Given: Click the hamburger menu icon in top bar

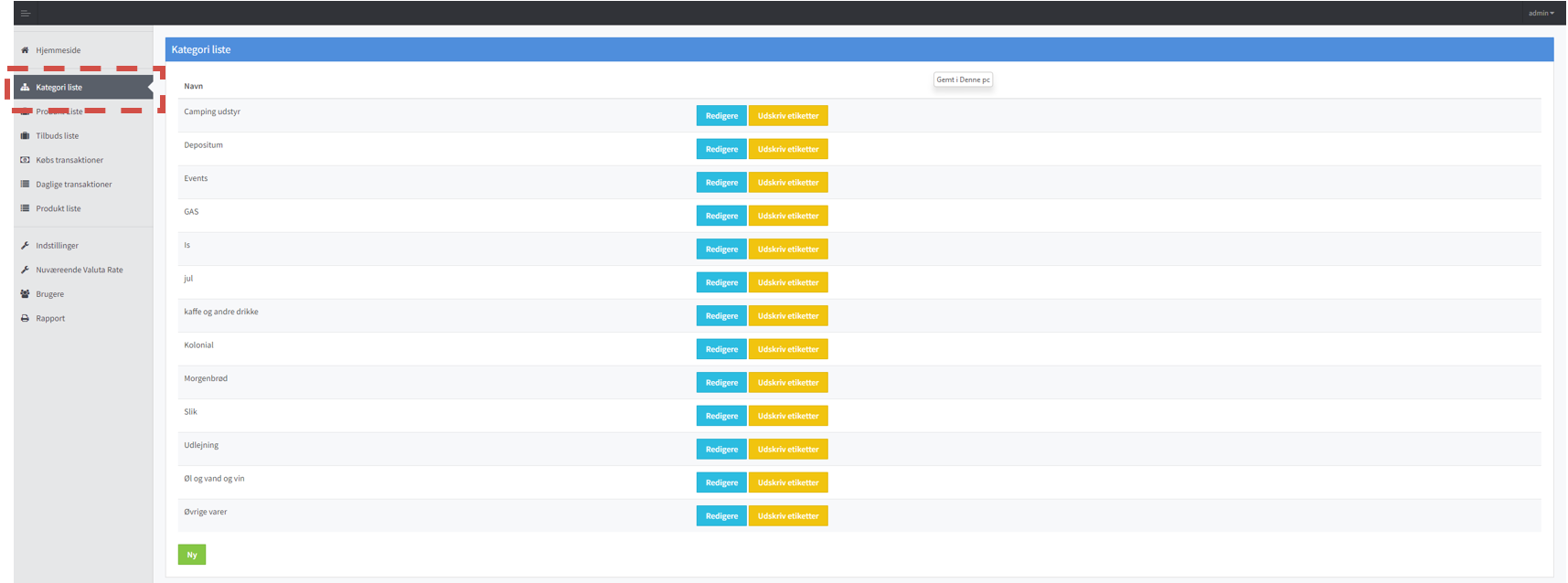Looking at the screenshot, I should click(x=26, y=14).
